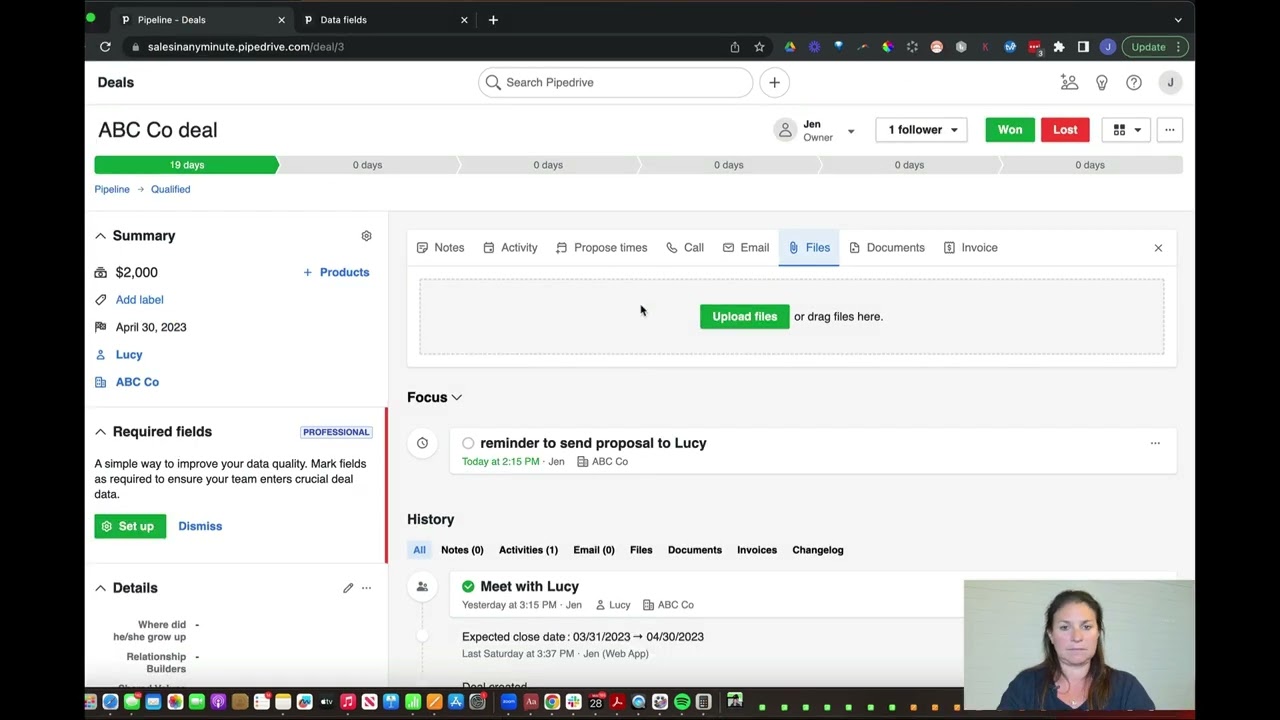Close the Files upload panel with X

pyautogui.click(x=1158, y=248)
